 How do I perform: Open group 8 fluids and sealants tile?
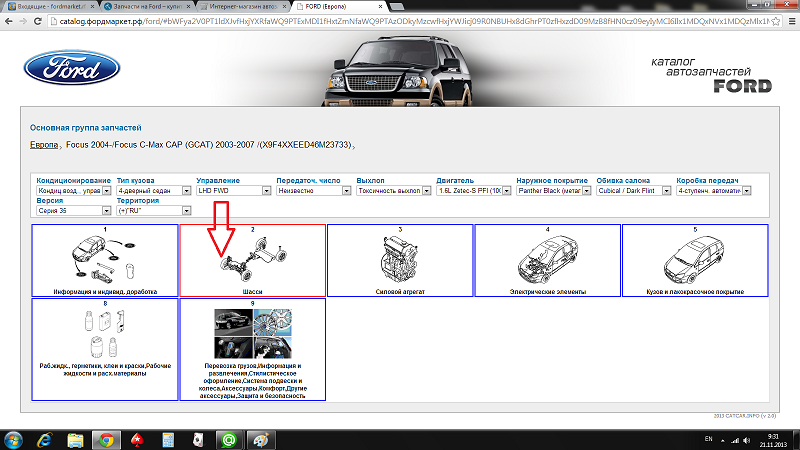pyautogui.click(x=105, y=349)
